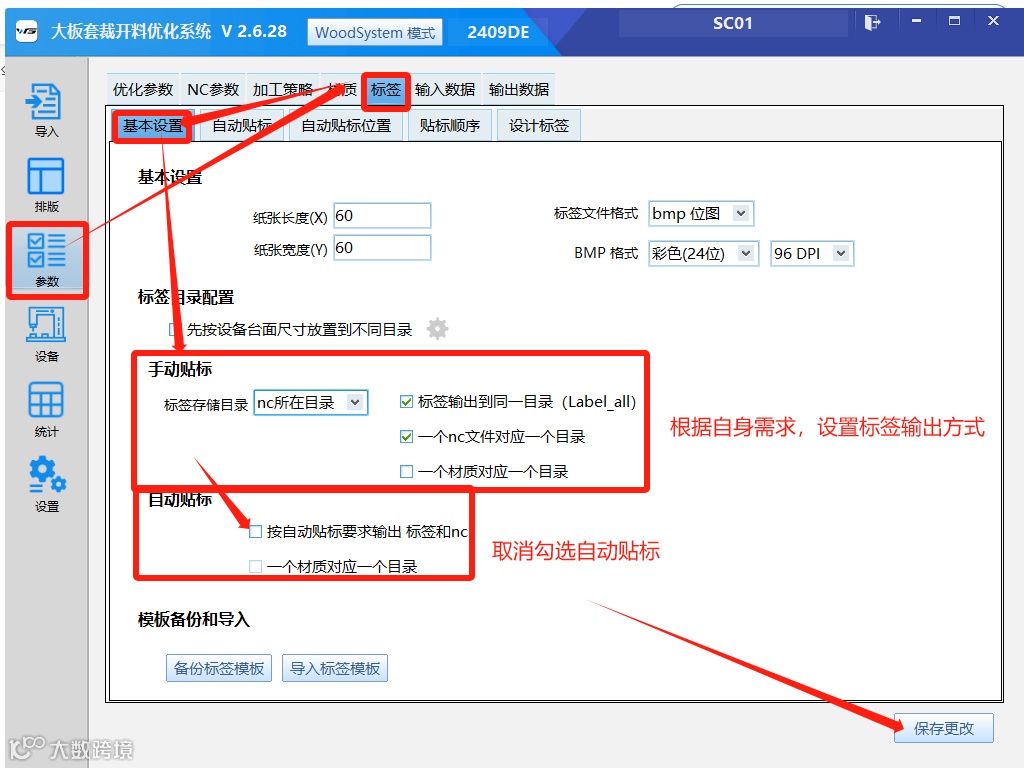
Task: Uncheck 一个nc文件对应一个目录 checkbox
Action: pyautogui.click(x=406, y=436)
